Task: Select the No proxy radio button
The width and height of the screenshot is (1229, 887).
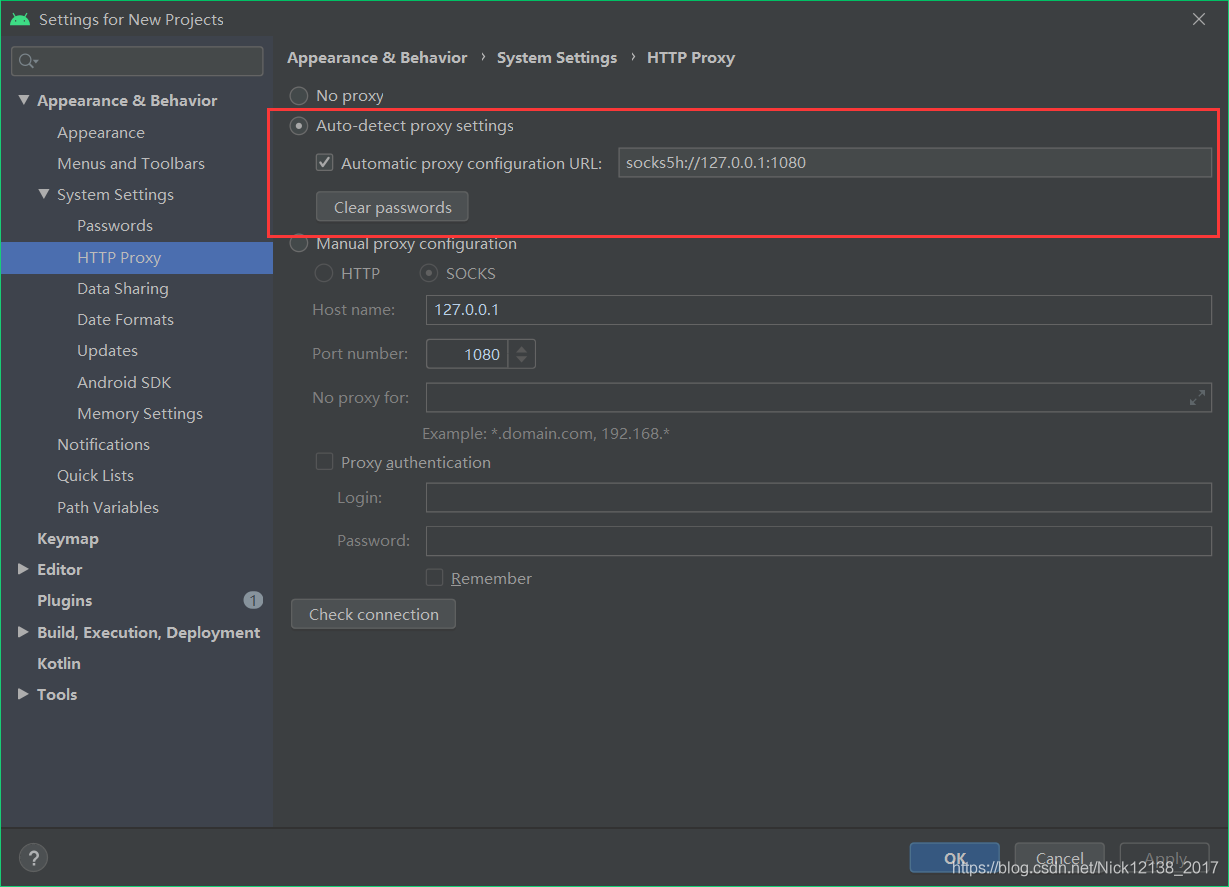Action: click(298, 95)
